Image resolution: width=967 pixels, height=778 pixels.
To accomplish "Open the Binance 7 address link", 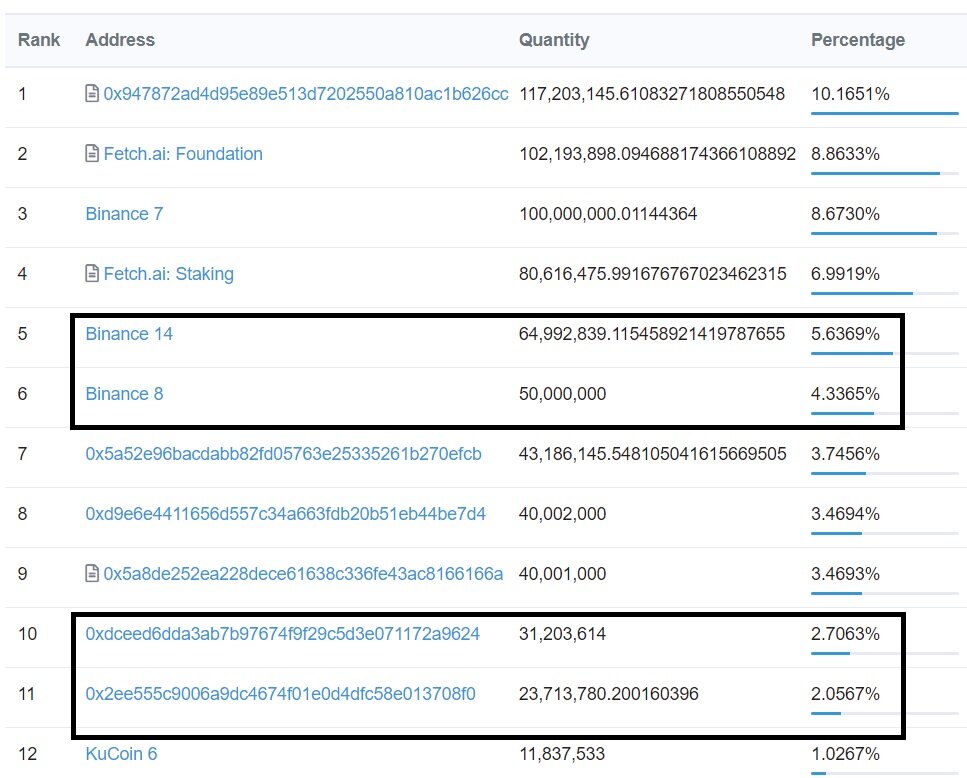I will click(124, 214).
